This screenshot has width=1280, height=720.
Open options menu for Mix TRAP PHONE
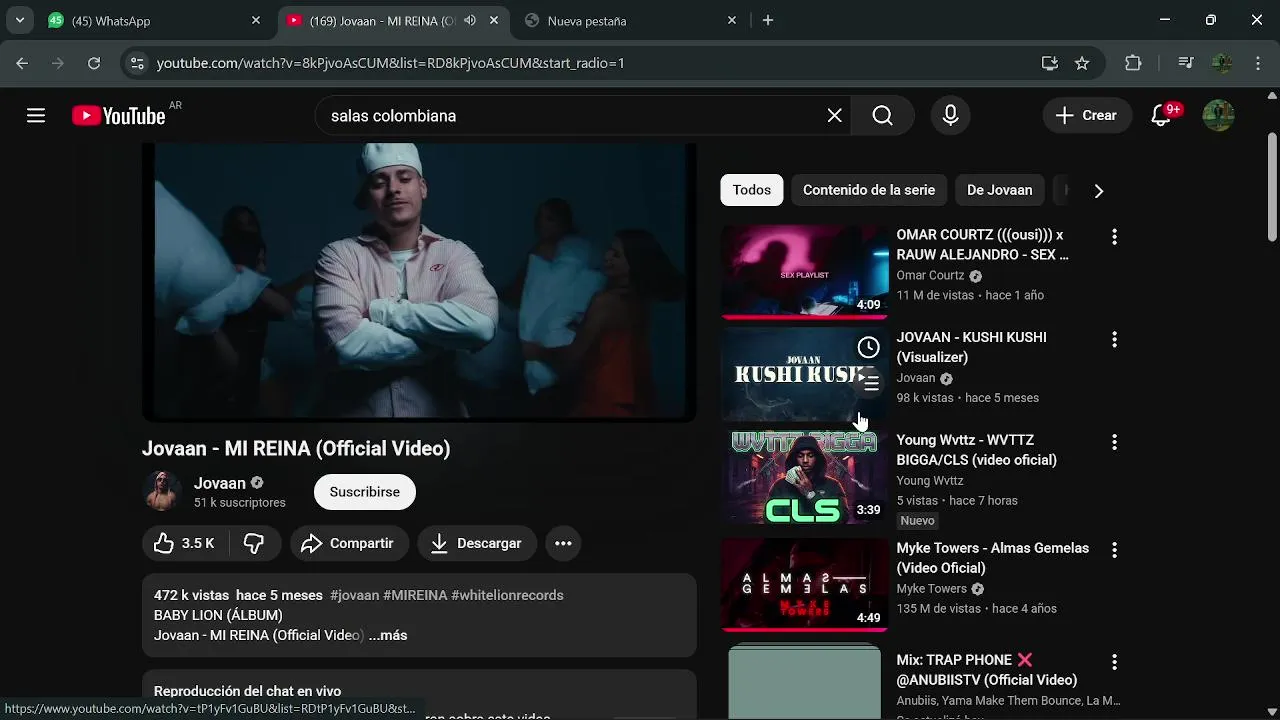point(1114,662)
